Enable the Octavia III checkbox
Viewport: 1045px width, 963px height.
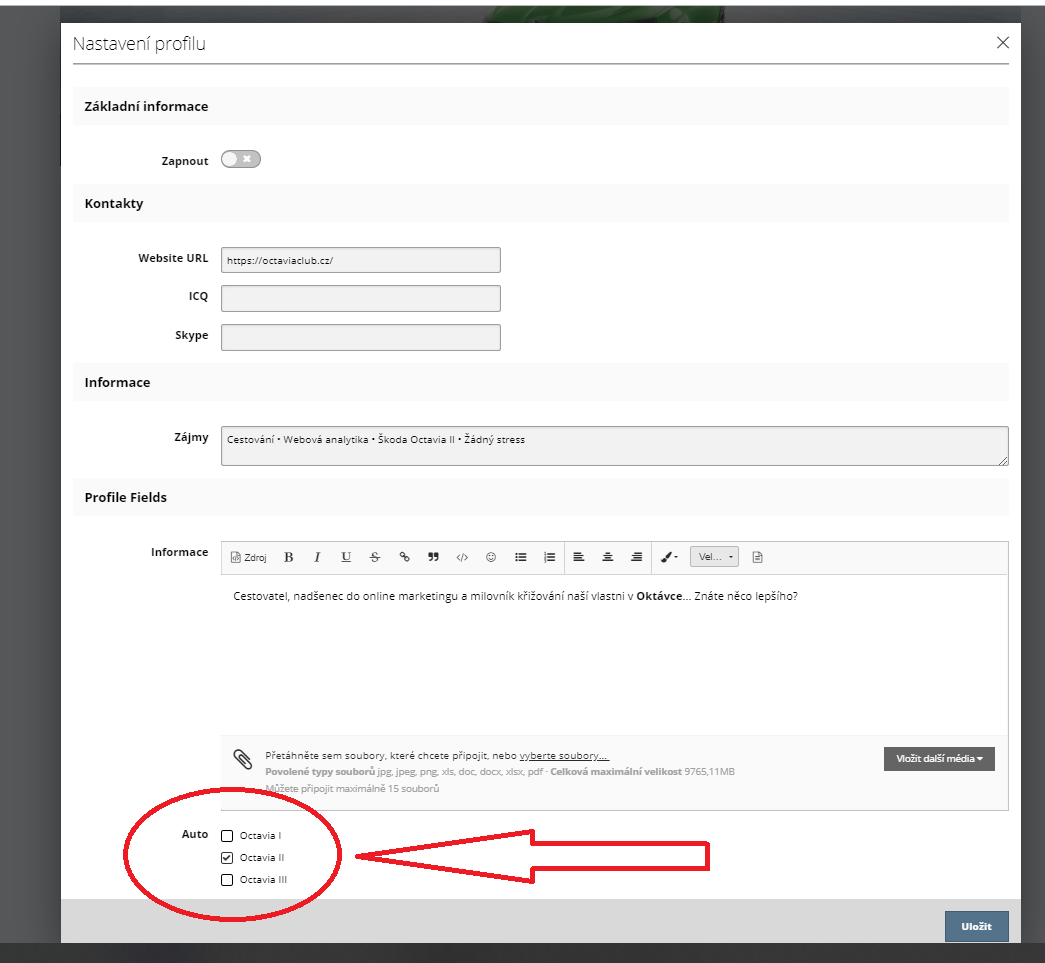(227, 880)
